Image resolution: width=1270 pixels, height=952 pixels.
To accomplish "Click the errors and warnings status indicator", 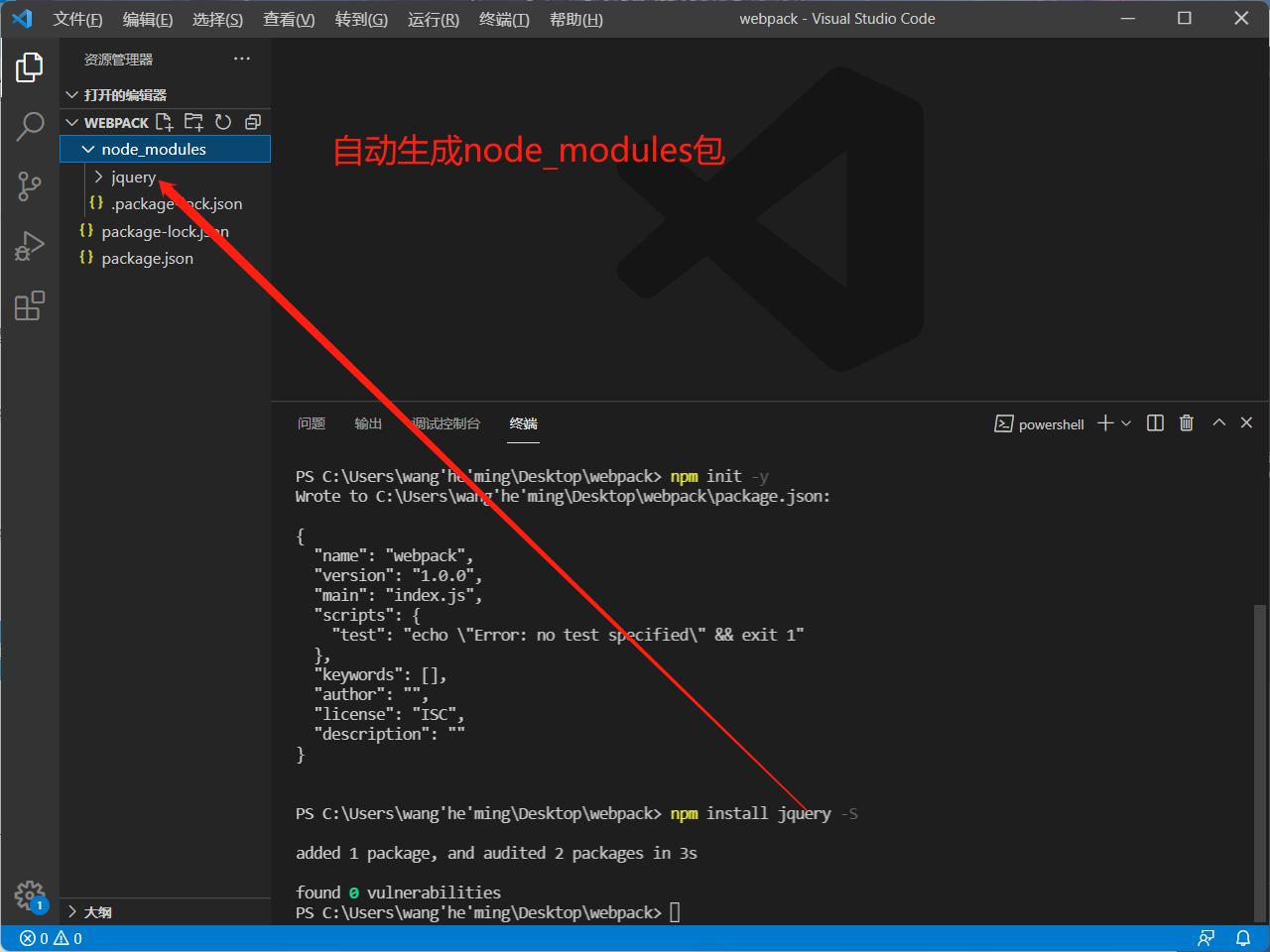I will click(52, 938).
